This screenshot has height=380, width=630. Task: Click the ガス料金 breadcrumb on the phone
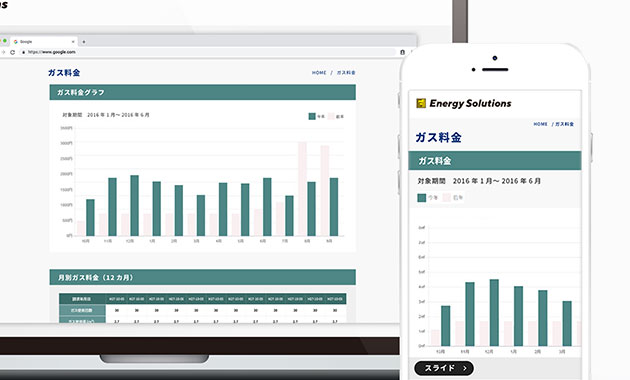tap(565, 124)
